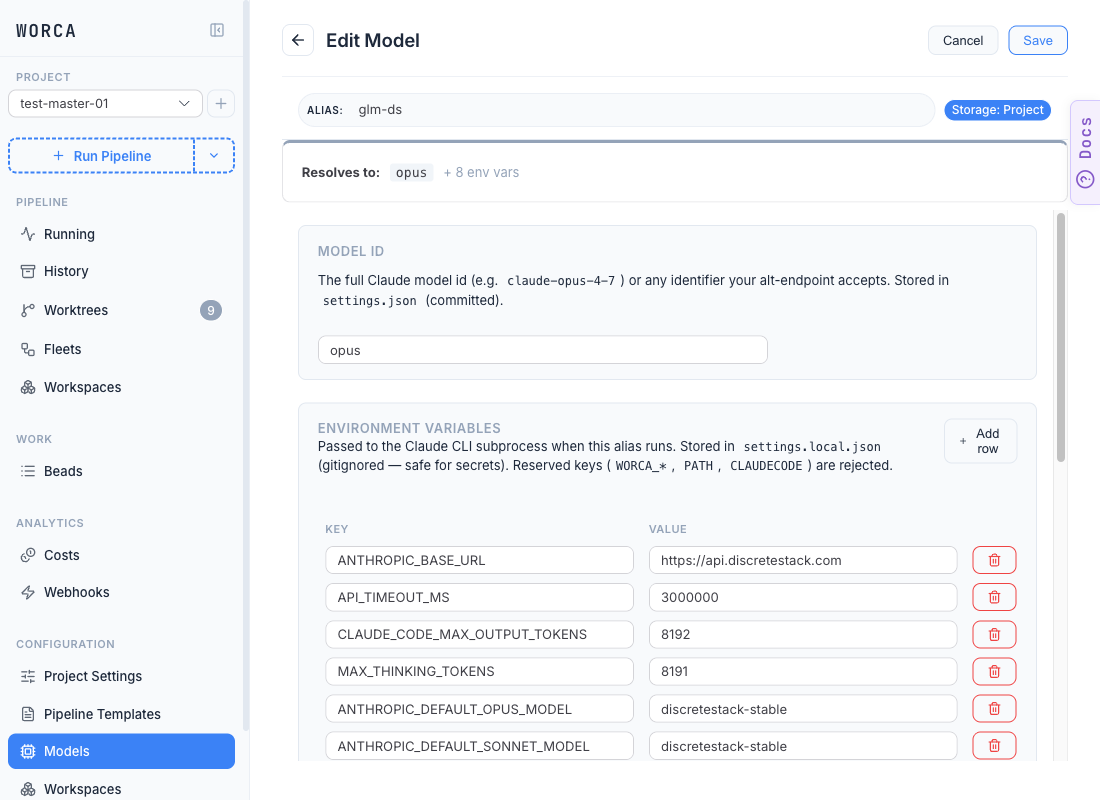Viewport: 1100px width, 800px height.
Task: Click the Storage: Project badge
Action: click(997, 110)
